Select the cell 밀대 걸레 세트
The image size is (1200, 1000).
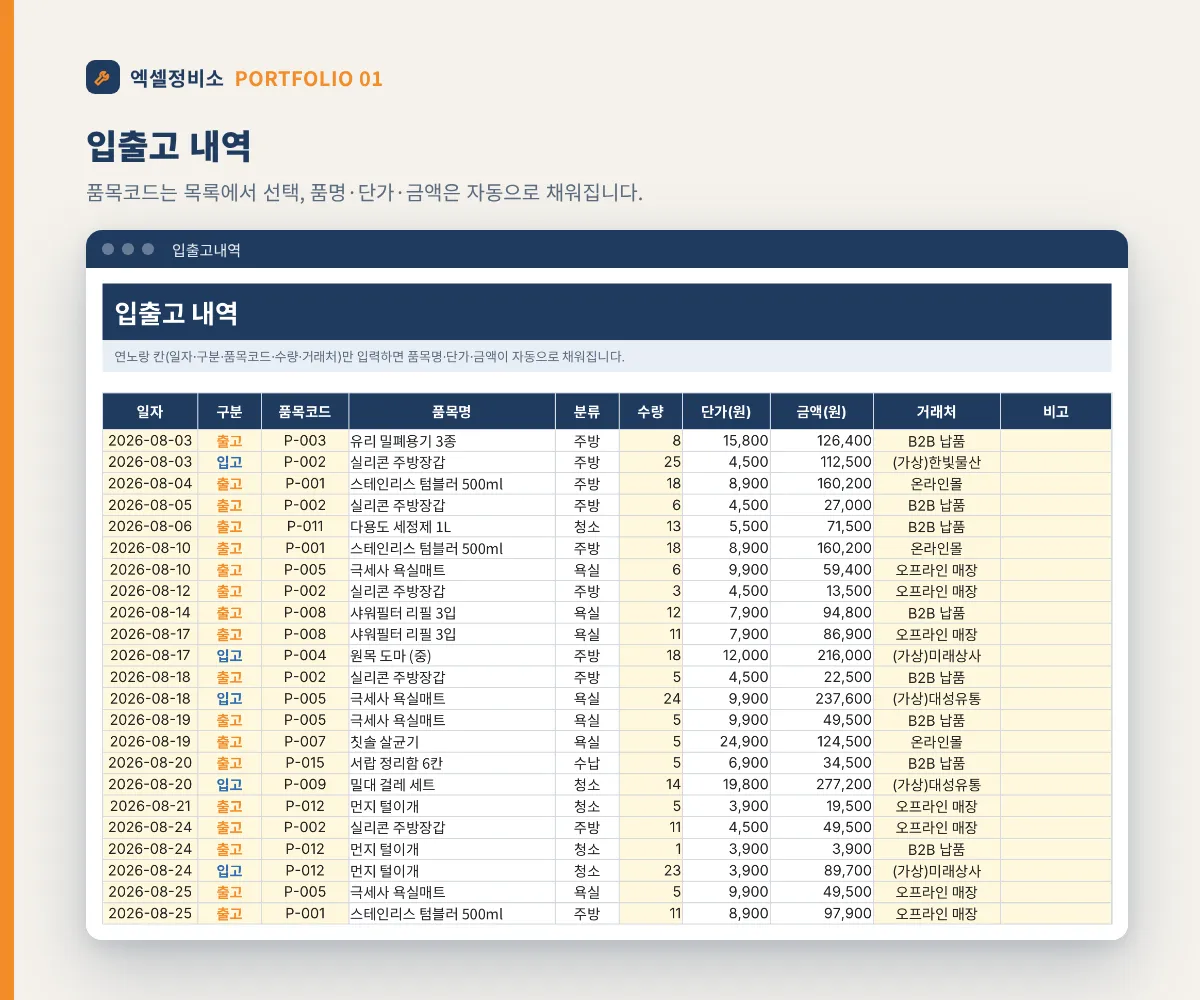[x=452, y=784]
